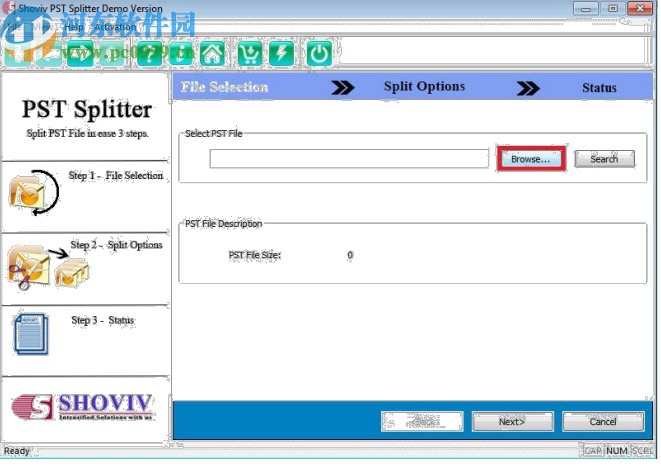Click the 'Step 1 - File Selection' label
661x469 pixels.
point(116,176)
